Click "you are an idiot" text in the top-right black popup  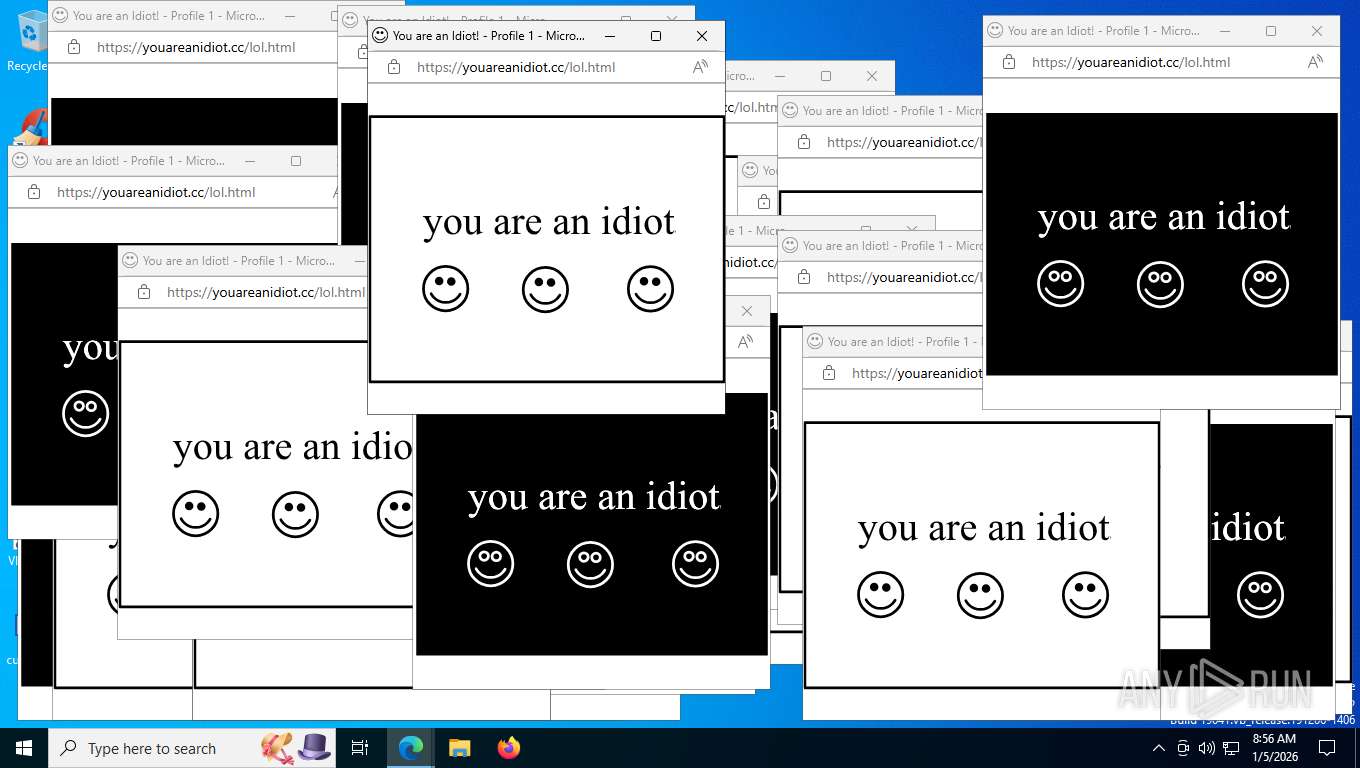pyautogui.click(x=1164, y=216)
